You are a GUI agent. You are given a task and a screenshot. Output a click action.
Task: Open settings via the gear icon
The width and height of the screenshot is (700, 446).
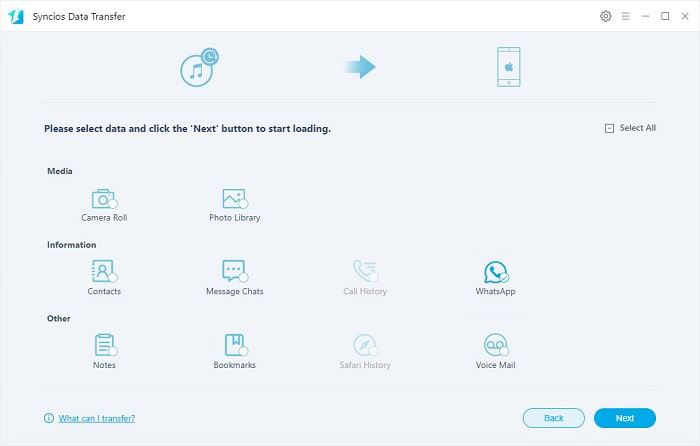pyautogui.click(x=605, y=16)
